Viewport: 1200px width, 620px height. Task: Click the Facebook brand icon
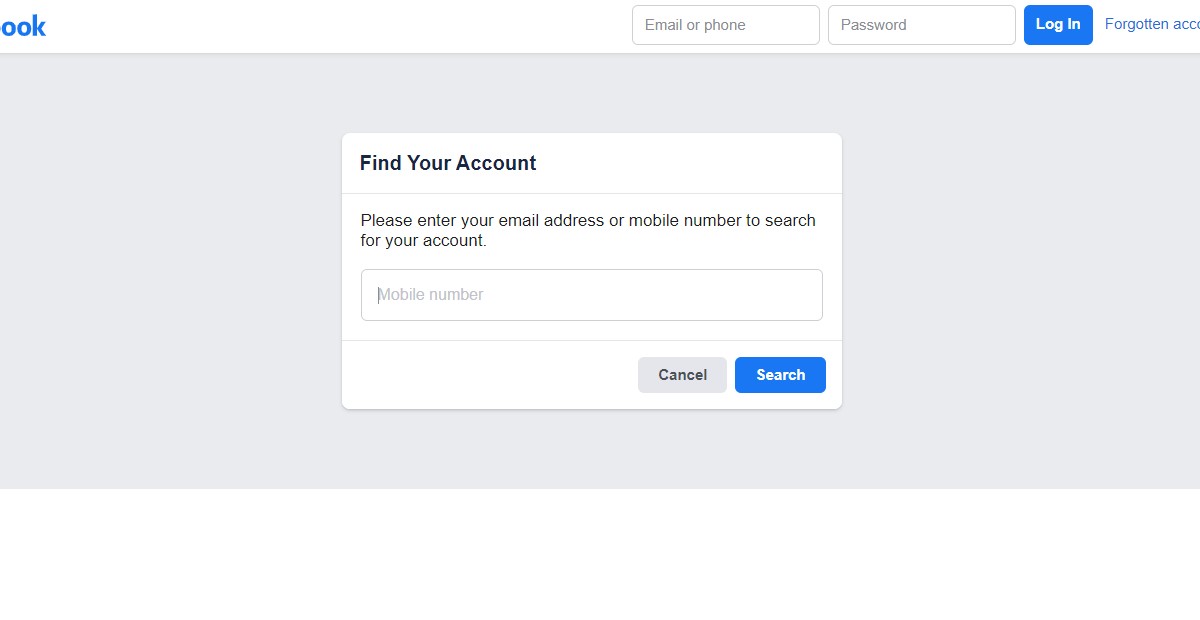22,25
